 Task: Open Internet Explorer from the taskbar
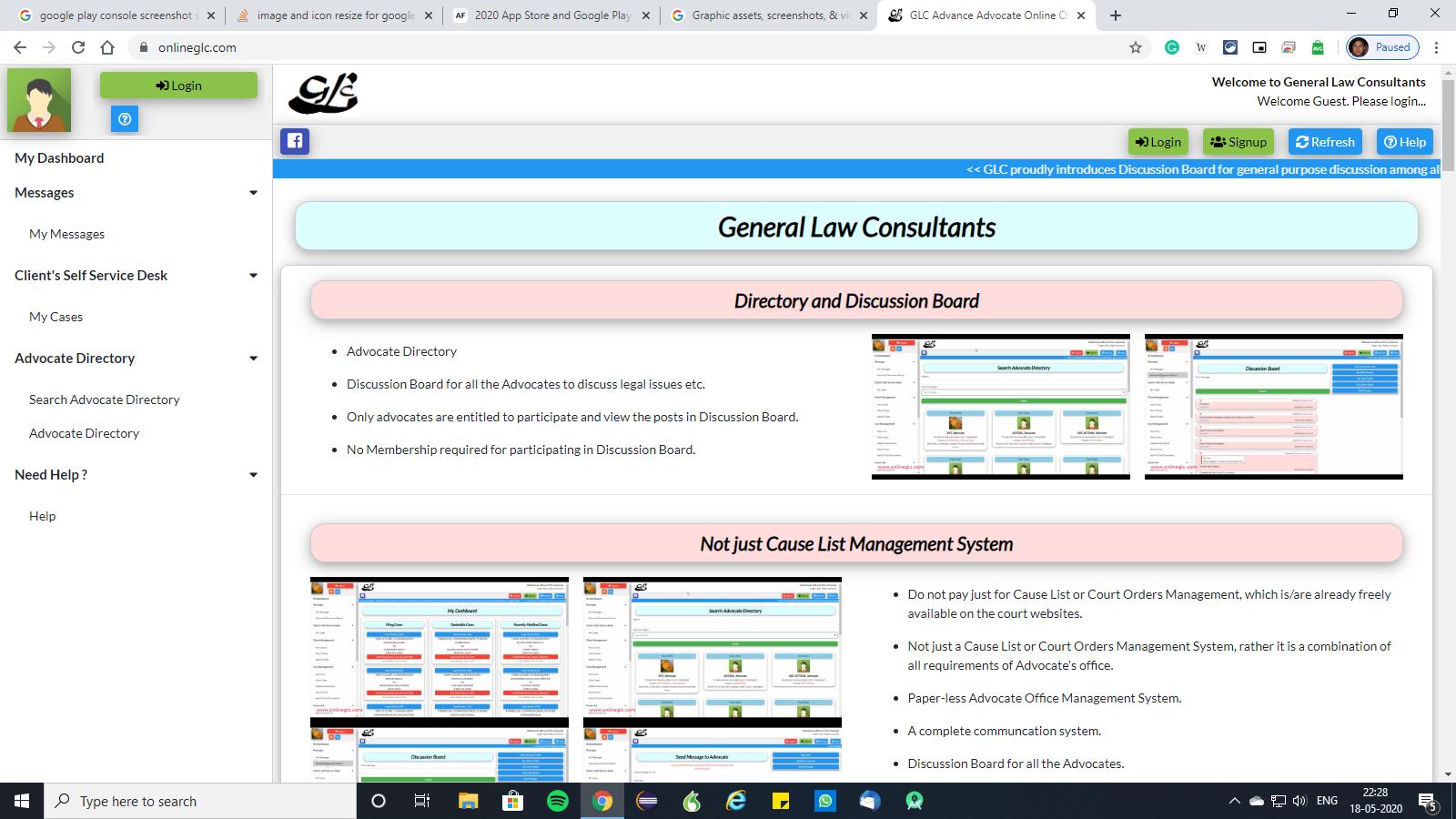tap(736, 801)
